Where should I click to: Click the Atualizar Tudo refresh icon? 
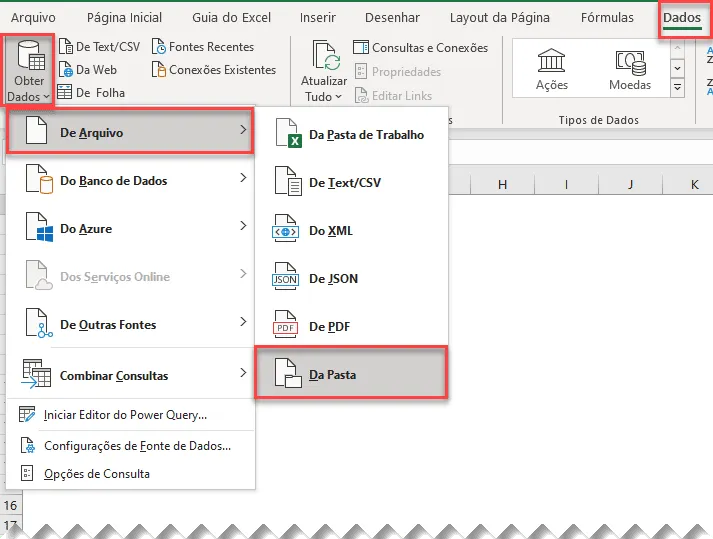tap(326, 56)
